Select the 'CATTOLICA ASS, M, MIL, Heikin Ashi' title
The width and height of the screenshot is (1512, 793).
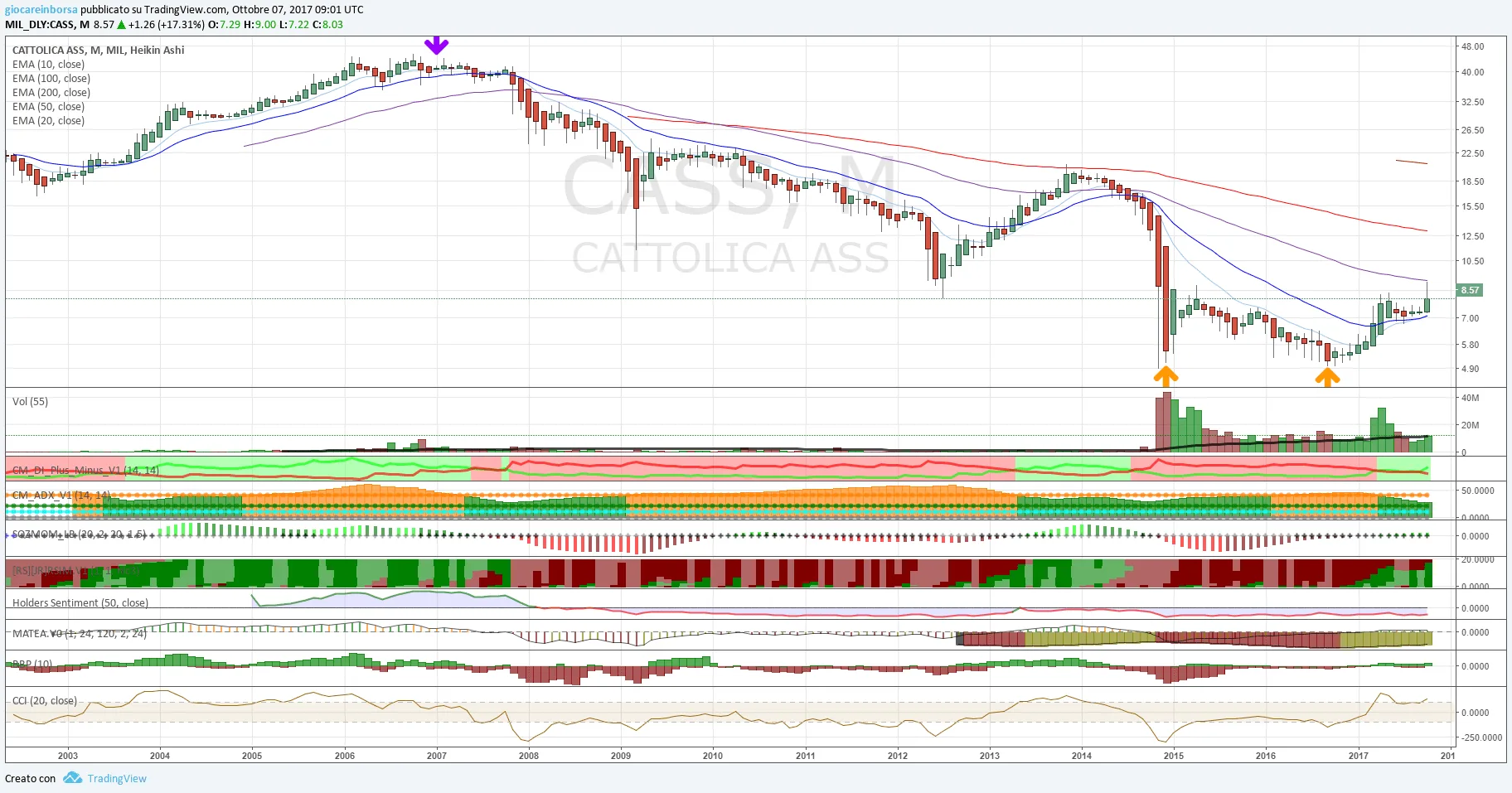tap(99, 51)
